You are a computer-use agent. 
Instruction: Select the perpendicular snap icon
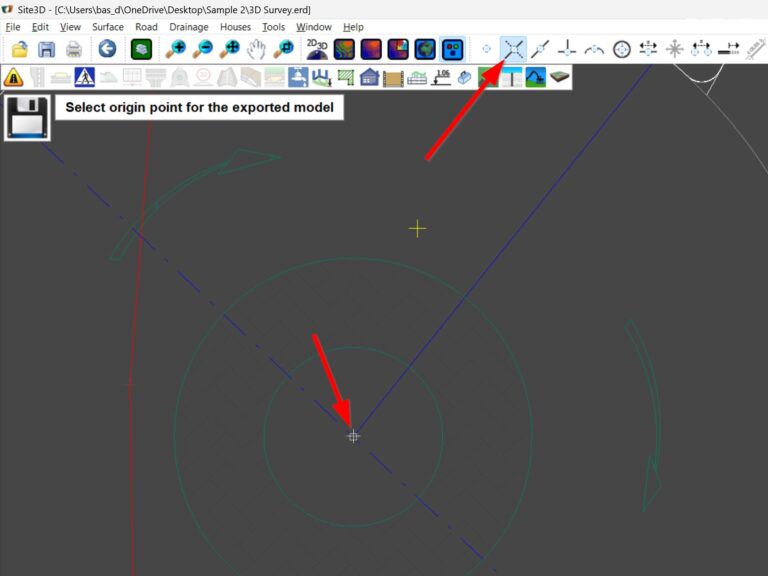(567, 49)
